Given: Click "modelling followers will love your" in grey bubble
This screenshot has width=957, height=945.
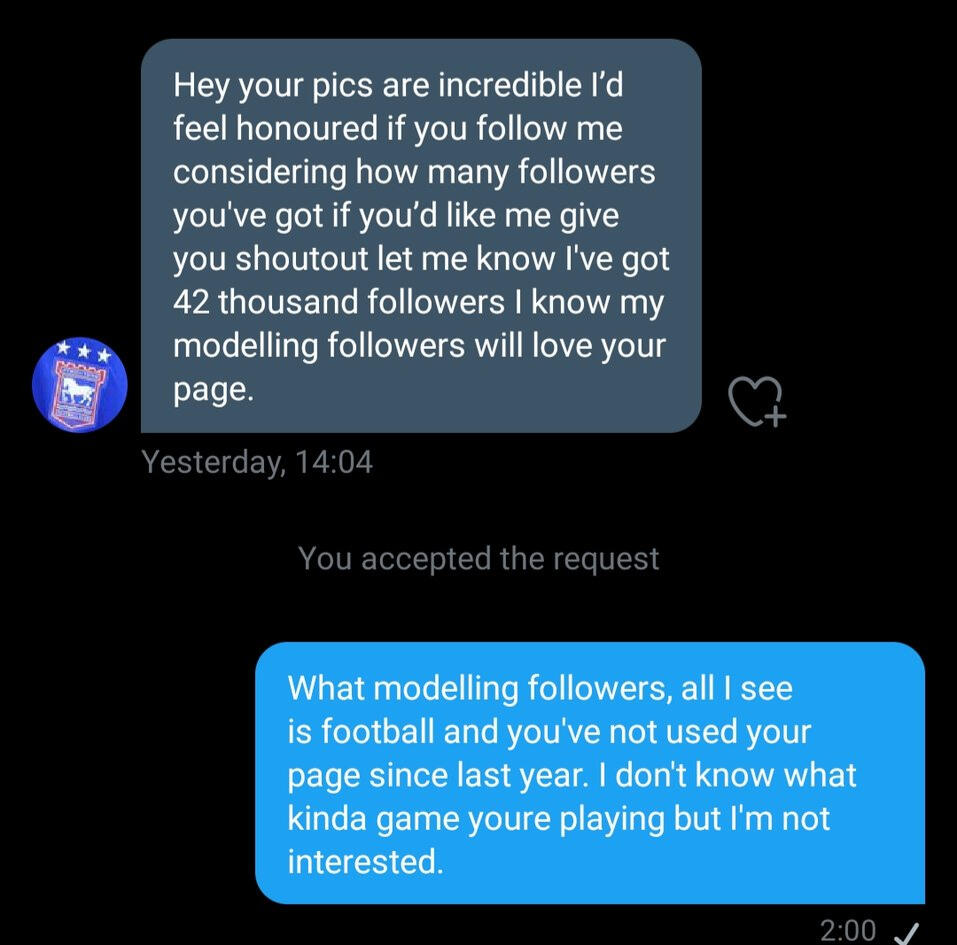Looking at the screenshot, I should point(419,345).
